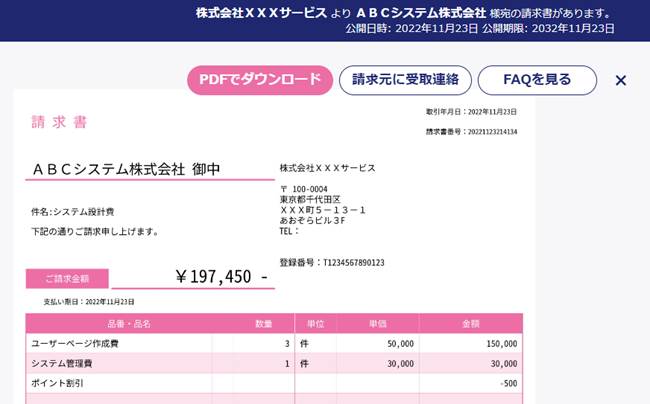Open the FAQを見る button

(x=537, y=80)
